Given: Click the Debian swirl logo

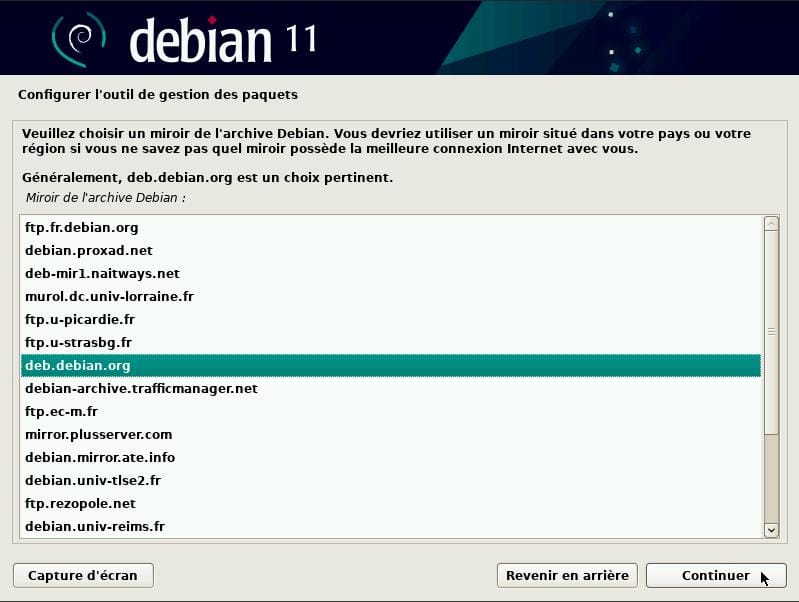Looking at the screenshot, I should [x=79, y=39].
